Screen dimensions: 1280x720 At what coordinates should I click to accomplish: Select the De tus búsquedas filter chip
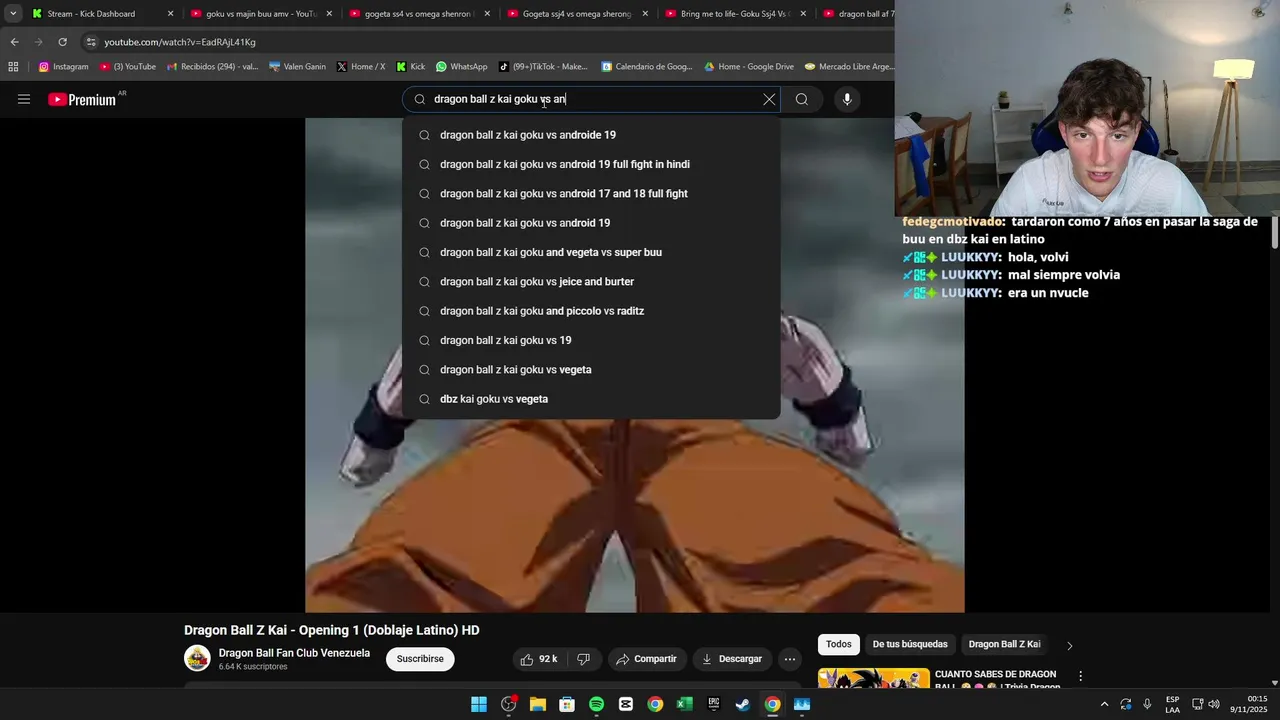click(x=910, y=644)
